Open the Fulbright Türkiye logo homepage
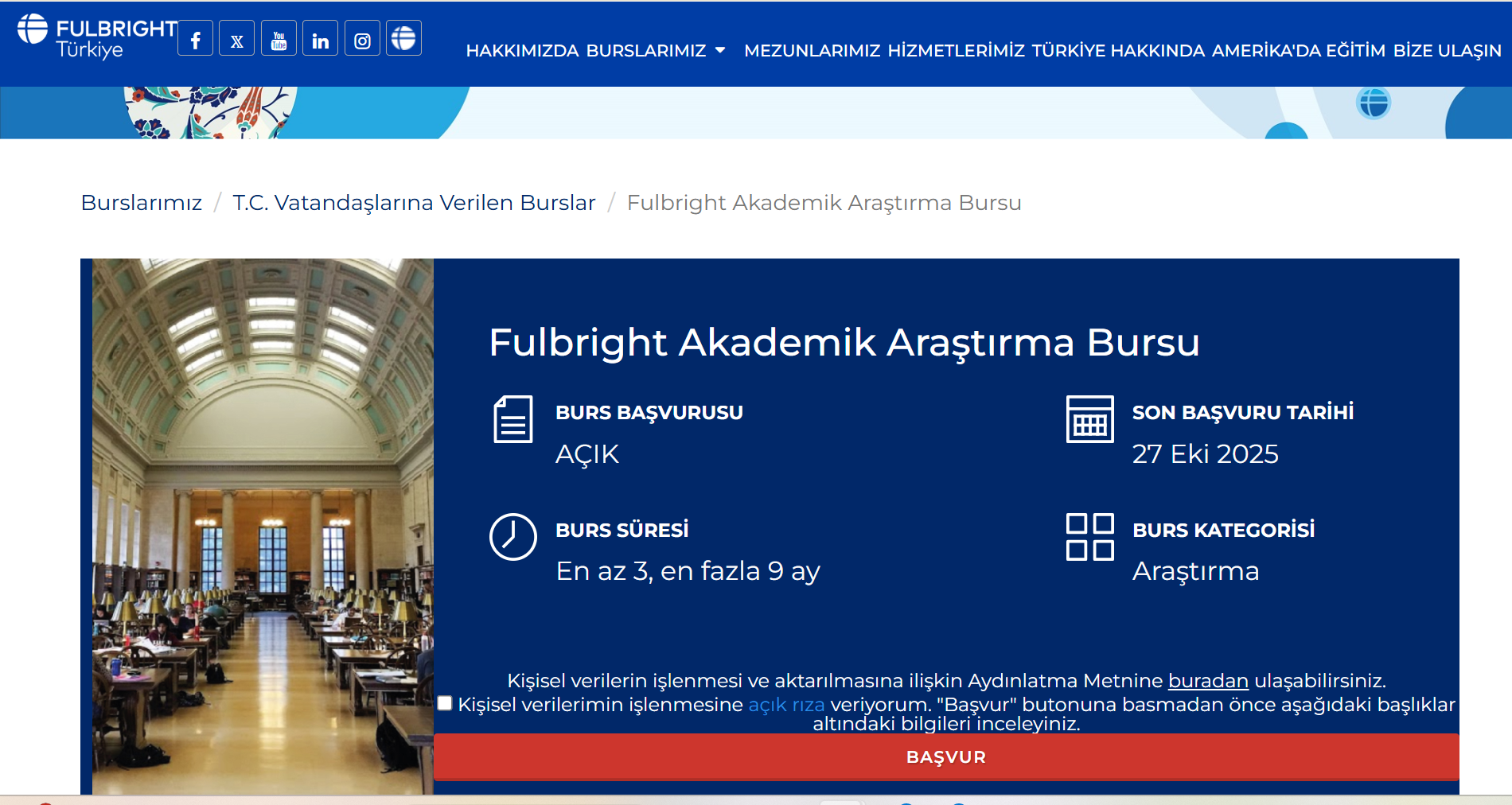This screenshot has height=805, width=1512. click(x=97, y=37)
